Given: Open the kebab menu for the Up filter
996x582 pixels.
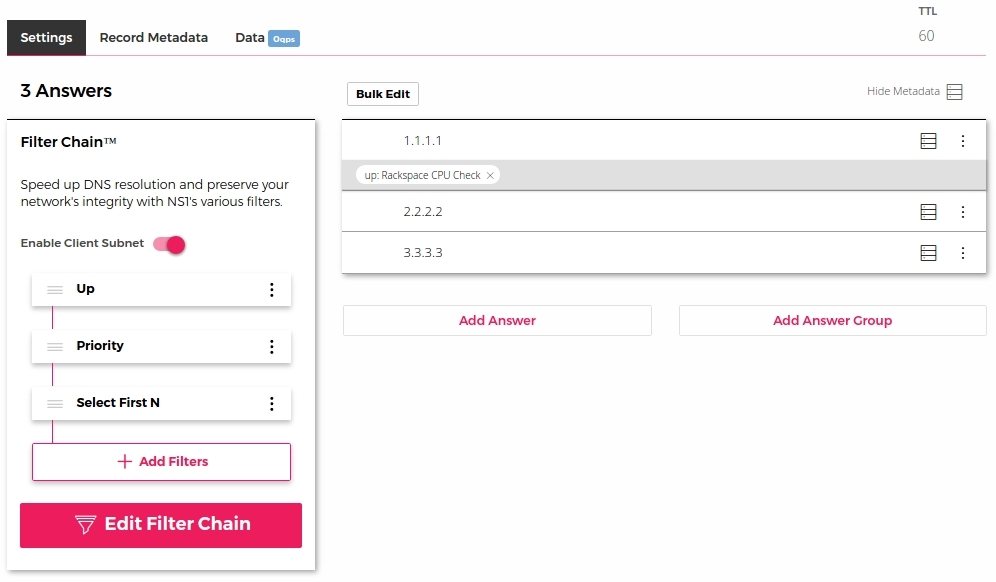Looking at the screenshot, I should click(271, 289).
